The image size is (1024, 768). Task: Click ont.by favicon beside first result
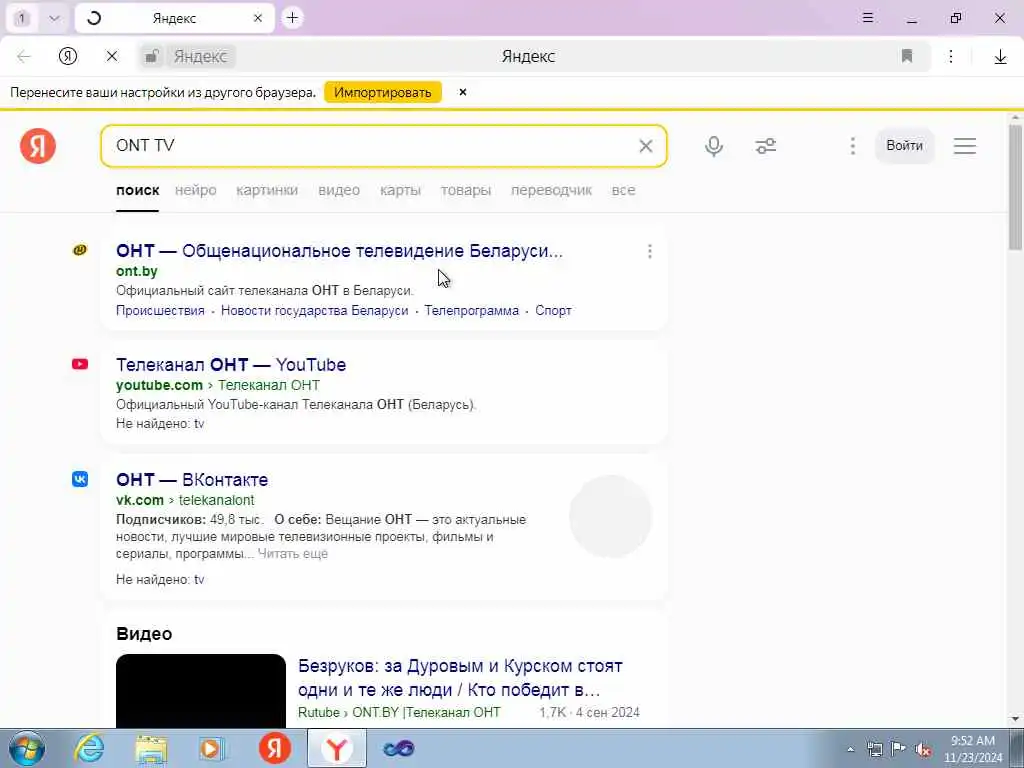80,249
